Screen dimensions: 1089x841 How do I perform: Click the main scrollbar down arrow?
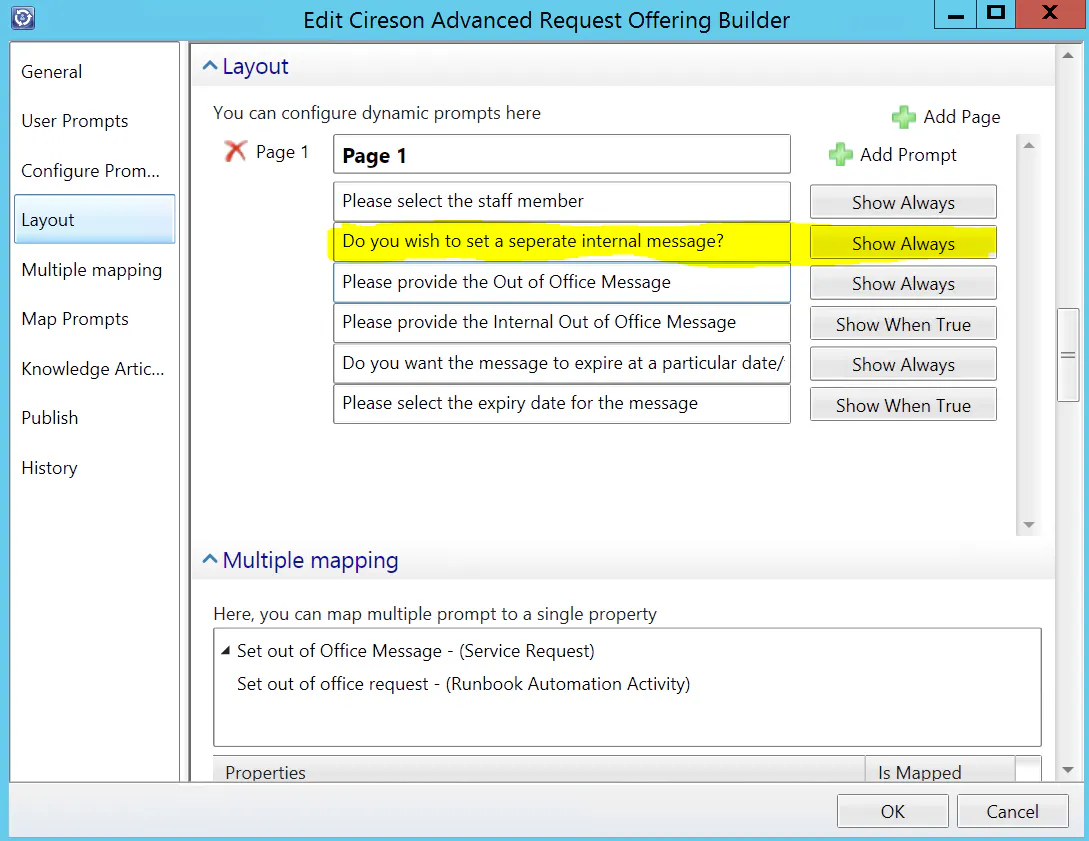pyautogui.click(x=1067, y=769)
